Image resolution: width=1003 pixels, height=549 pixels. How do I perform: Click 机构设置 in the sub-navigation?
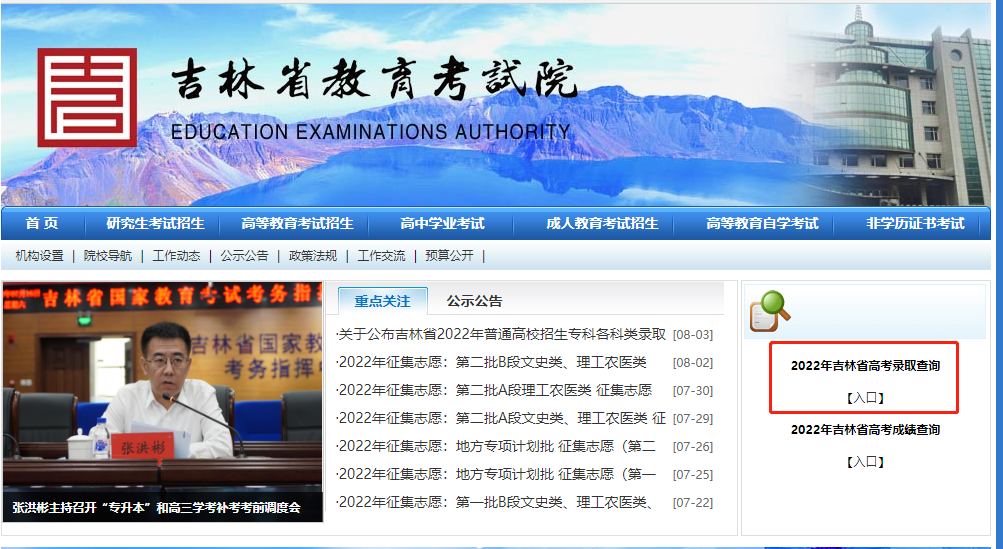tap(40, 256)
